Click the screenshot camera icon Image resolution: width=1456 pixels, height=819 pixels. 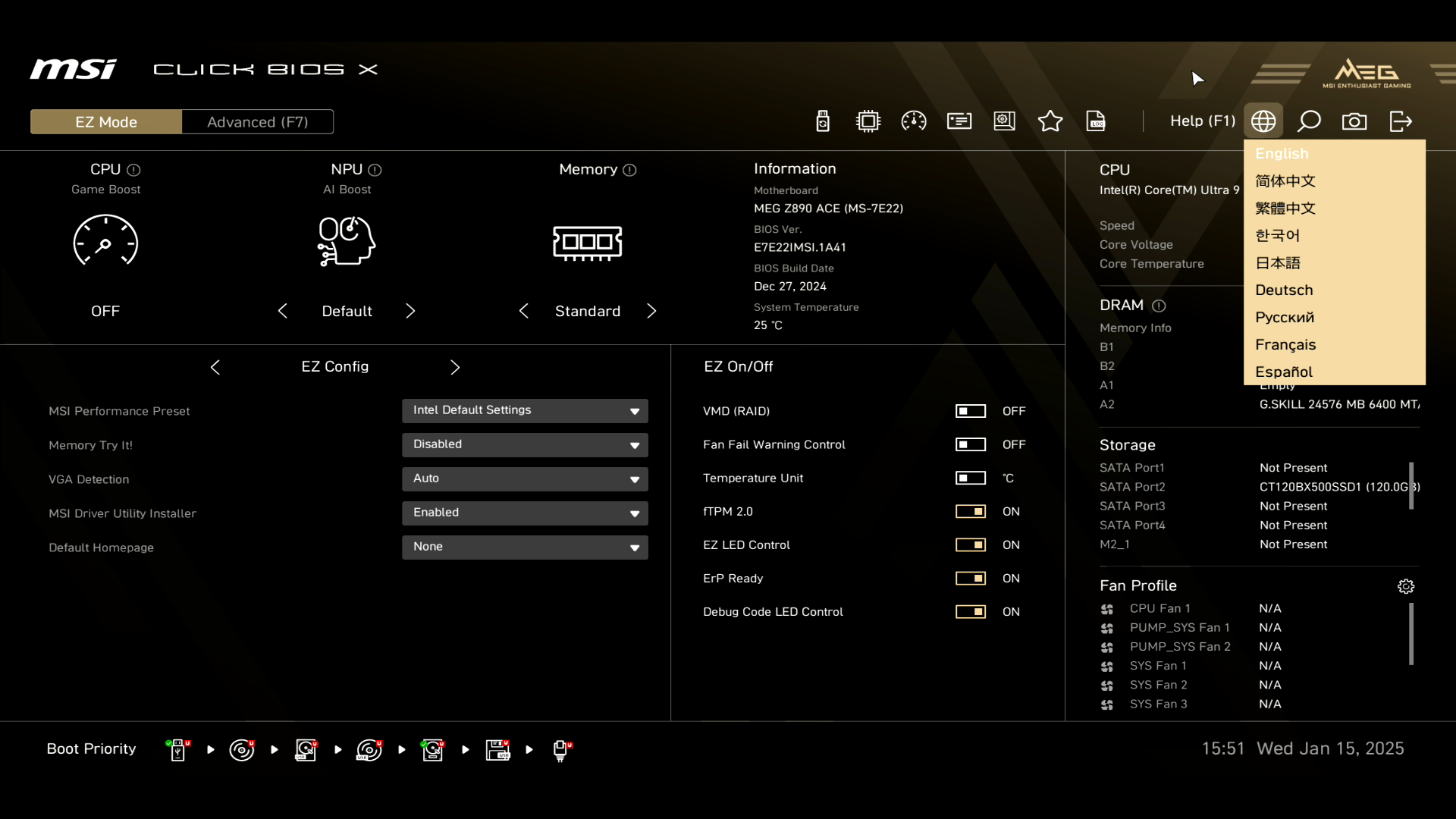click(x=1354, y=121)
